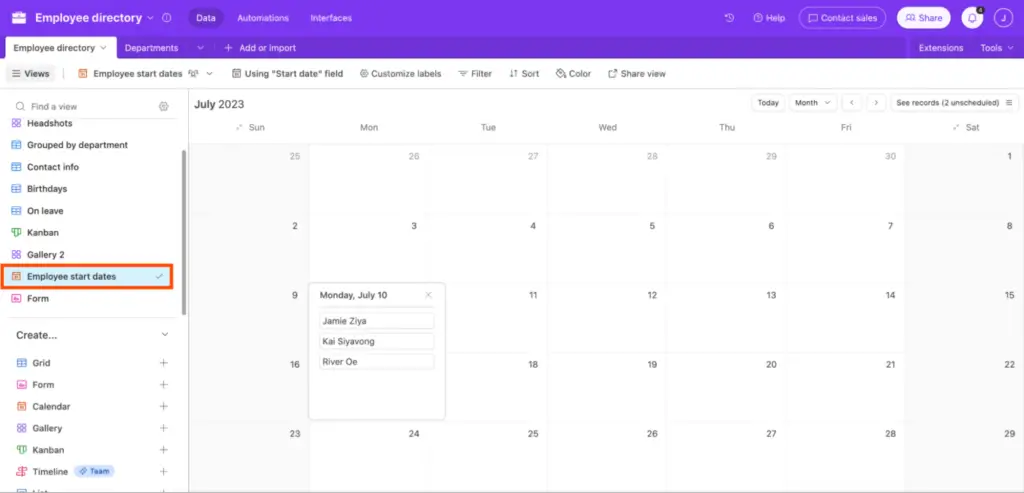The width and height of the screenshot is (1024, 493).
Task: Add a new Calendar view with plus icon
Action: [164, 406]
